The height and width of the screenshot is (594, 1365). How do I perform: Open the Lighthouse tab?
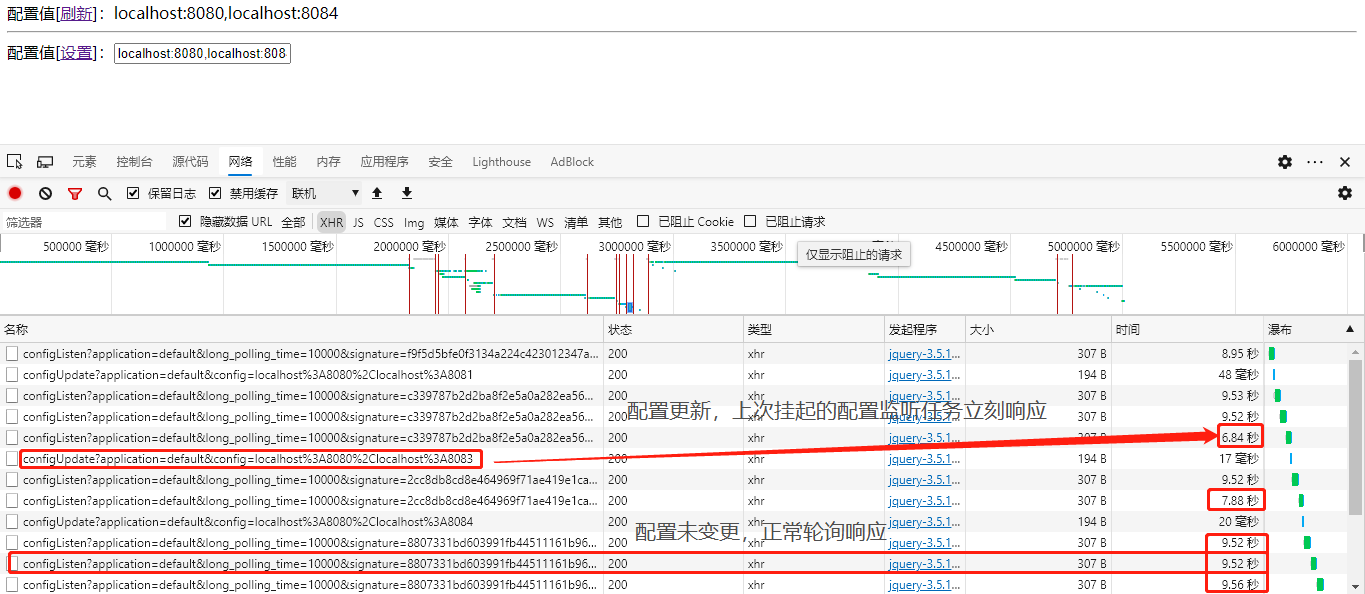501,161
